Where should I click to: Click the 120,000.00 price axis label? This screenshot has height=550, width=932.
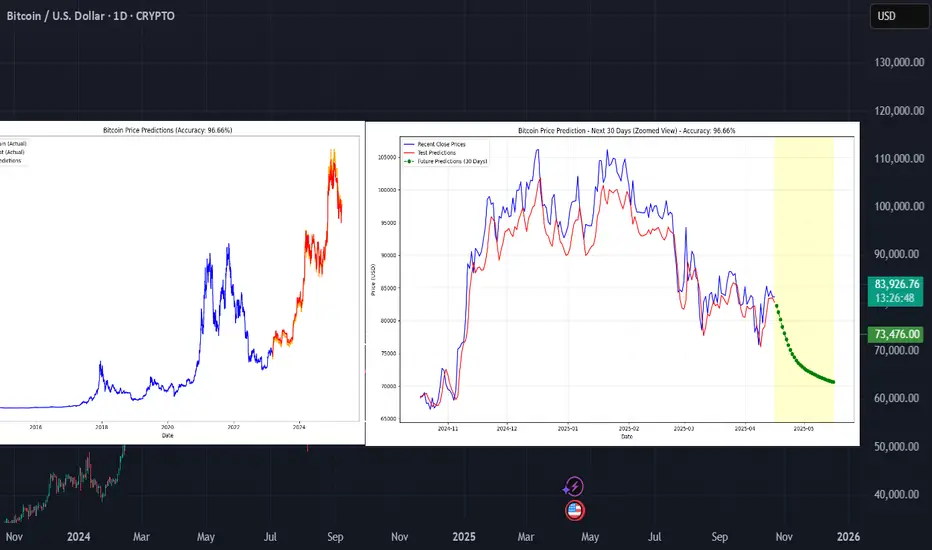pyautogui.click(x=899, y=111)
